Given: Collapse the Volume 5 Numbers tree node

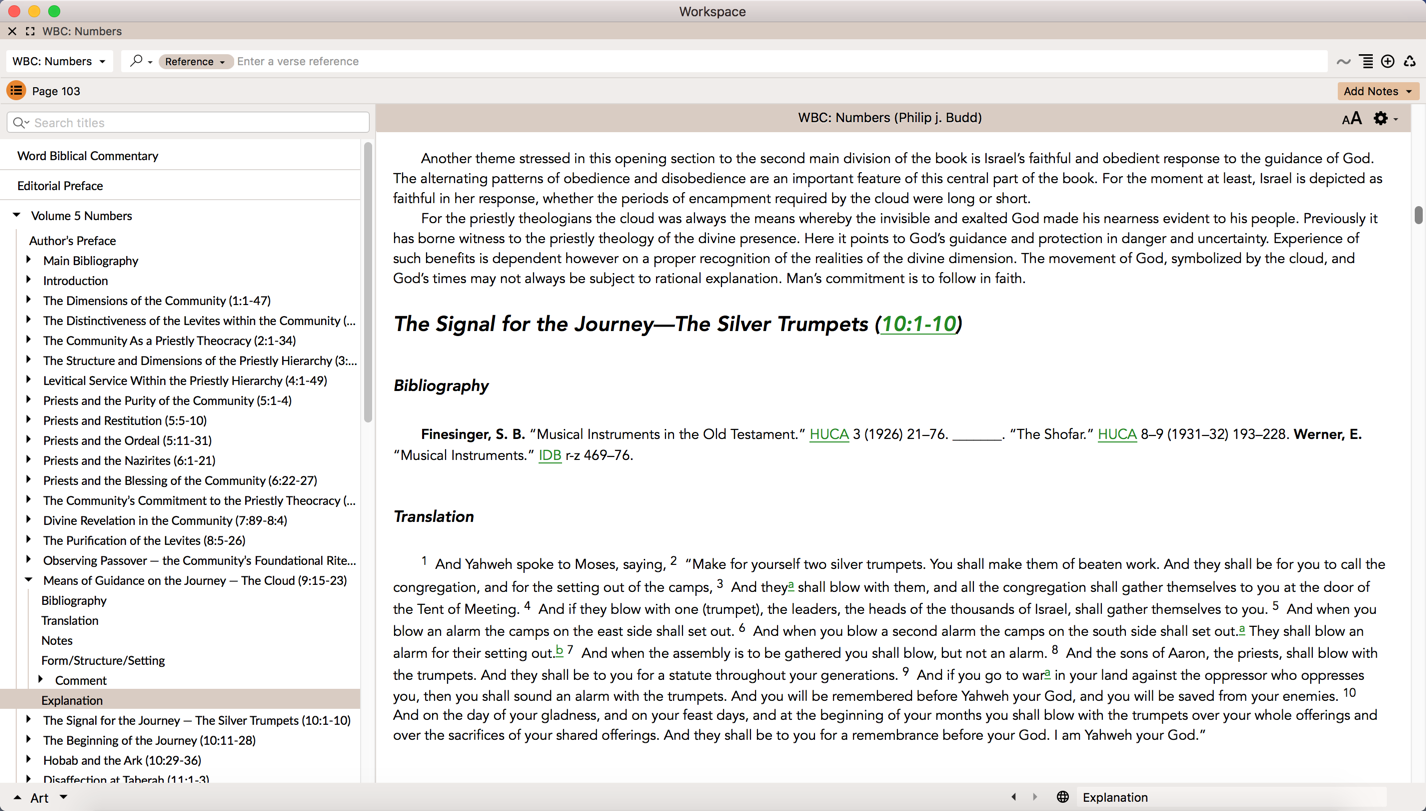Looking at the screenshot, I should (x=17, y=216).
